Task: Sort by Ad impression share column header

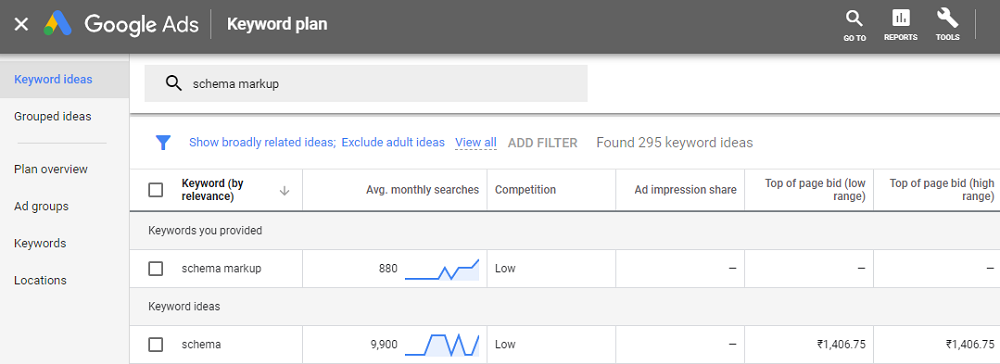Action: click(x=686, y=189)
